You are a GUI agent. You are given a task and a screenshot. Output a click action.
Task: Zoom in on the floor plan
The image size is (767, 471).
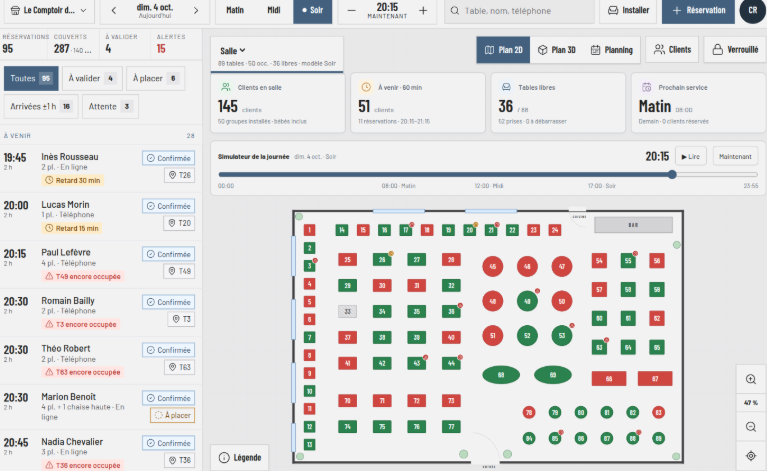click(751, 379)
